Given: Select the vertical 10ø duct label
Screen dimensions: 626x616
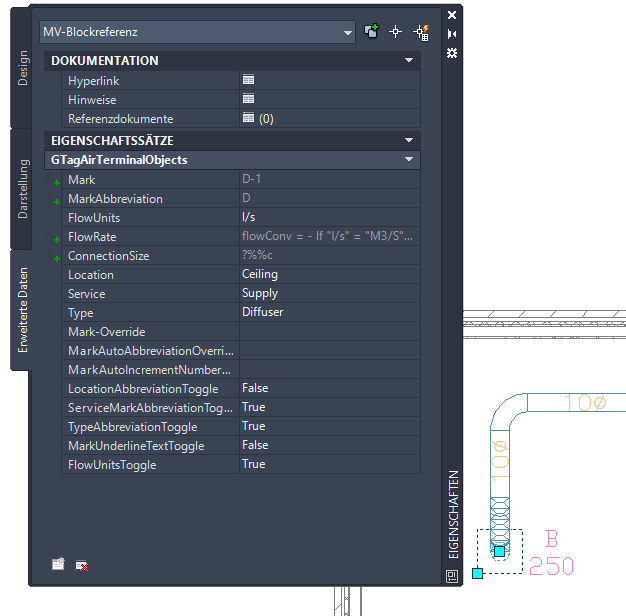Looking at the screenshot, I should (x=500, y=461).
